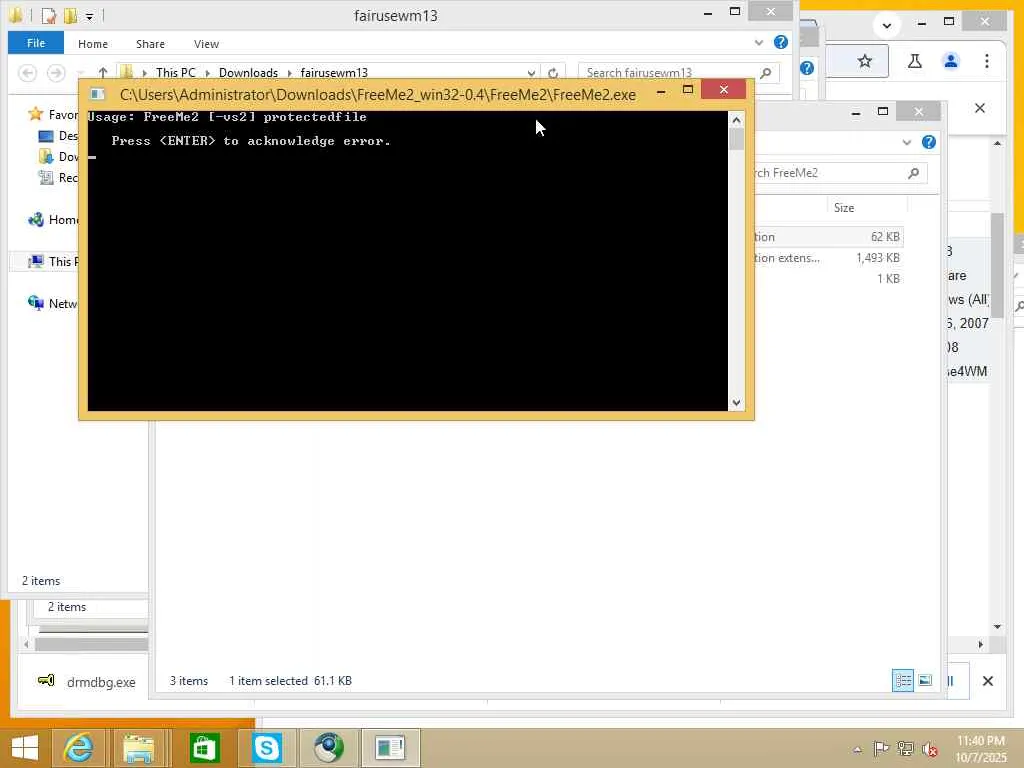
Task: Select Recent places in navigation pane
Action: [x=58, y=178]
